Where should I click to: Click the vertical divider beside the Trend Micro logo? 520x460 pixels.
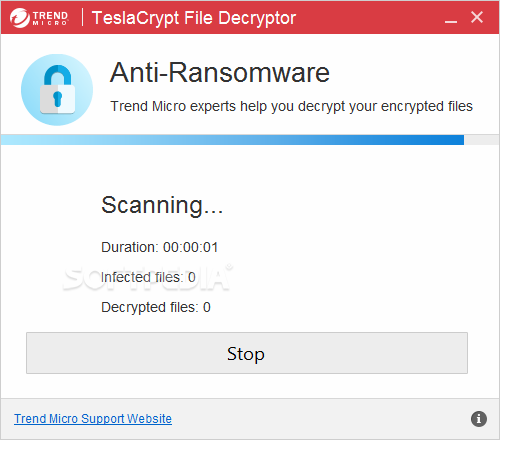[82, 17]
